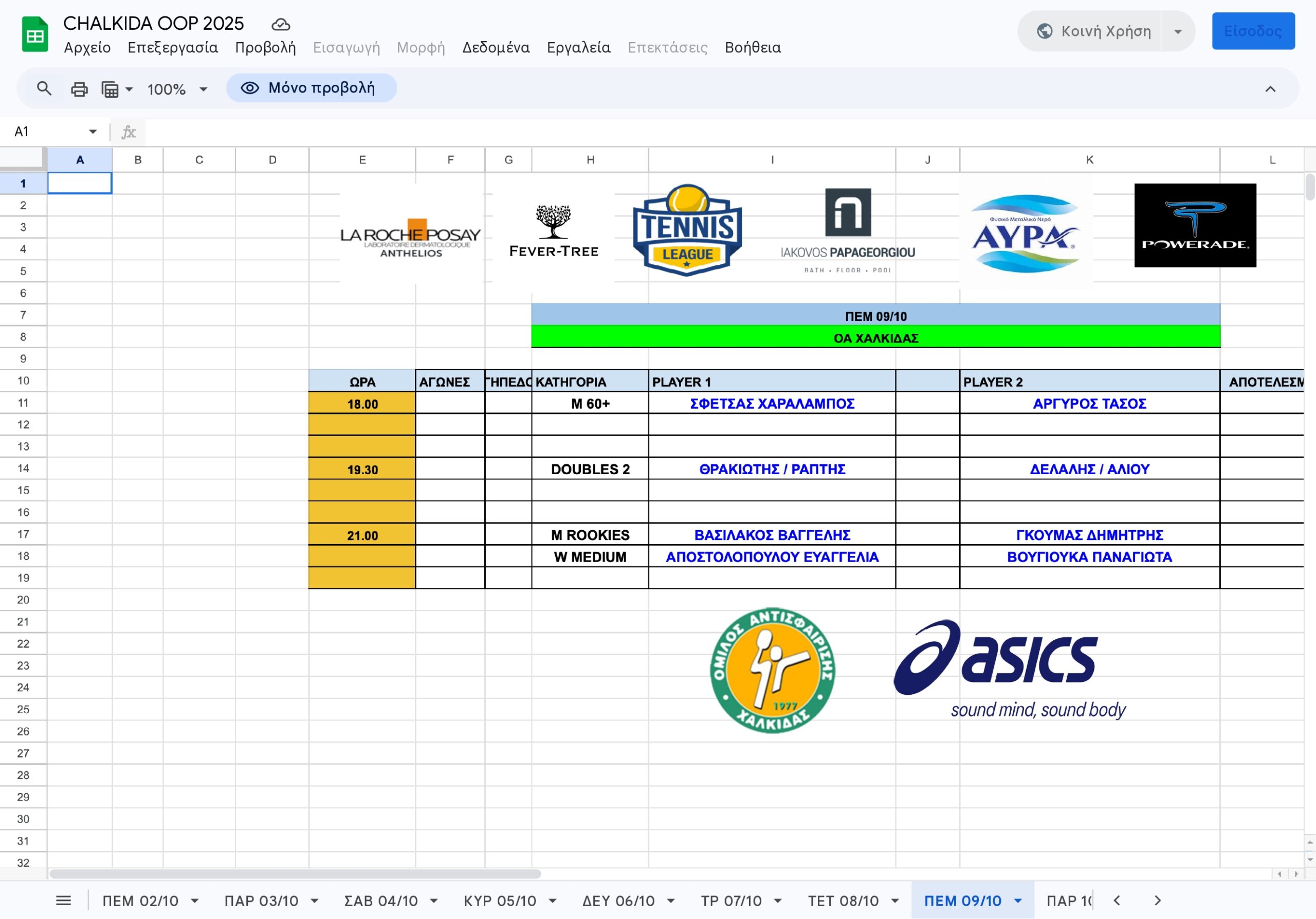The image size is (1316, 919).
Task: Open the Κοινή Χρήση dropdown arrow
Action: point(1178,31)
